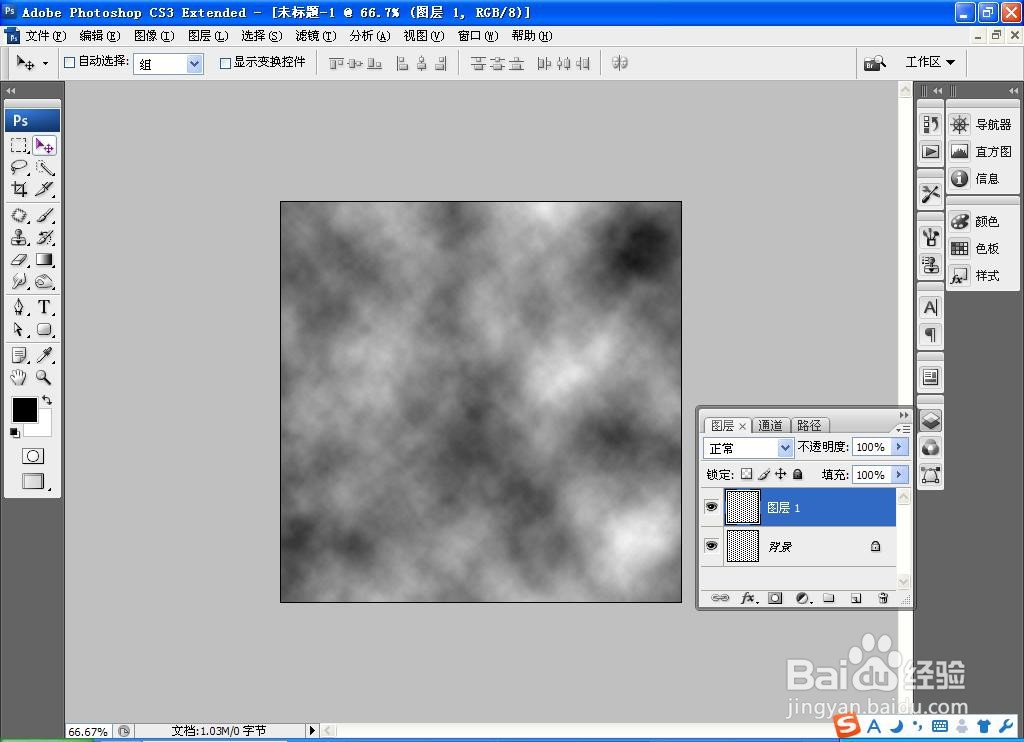Open the 滤镜 menu

pos(316,36)
